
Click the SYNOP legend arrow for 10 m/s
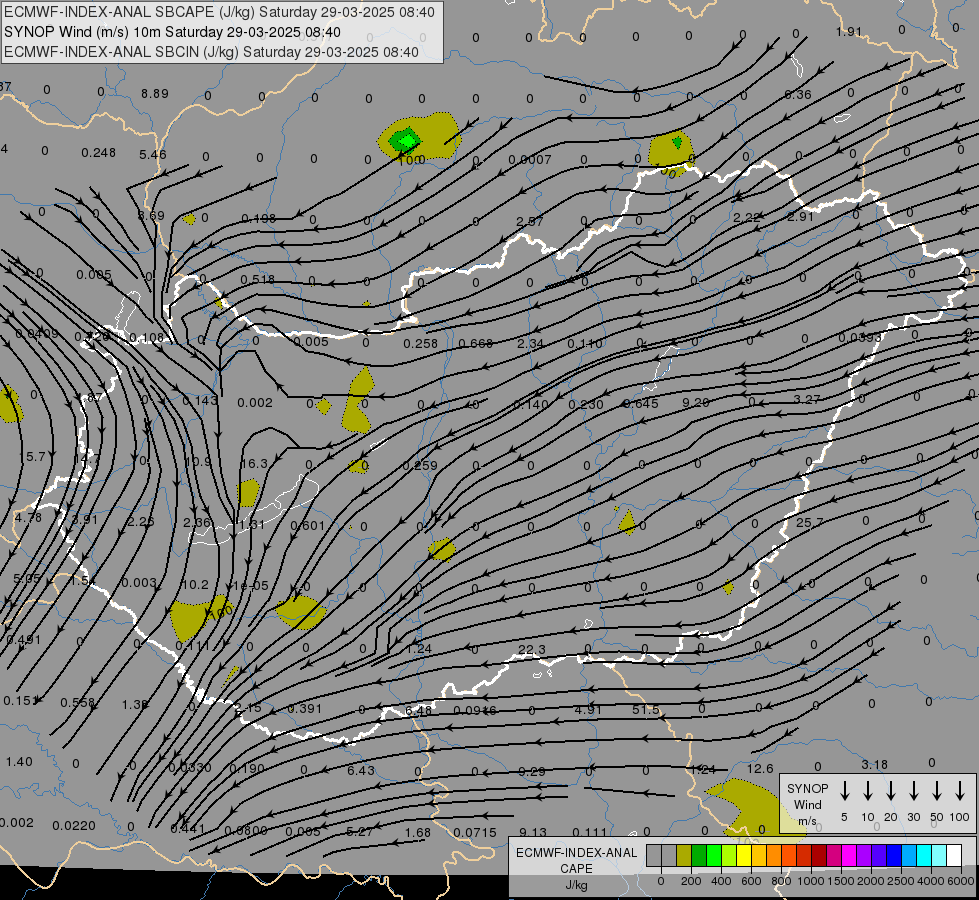tap(868, 791)
